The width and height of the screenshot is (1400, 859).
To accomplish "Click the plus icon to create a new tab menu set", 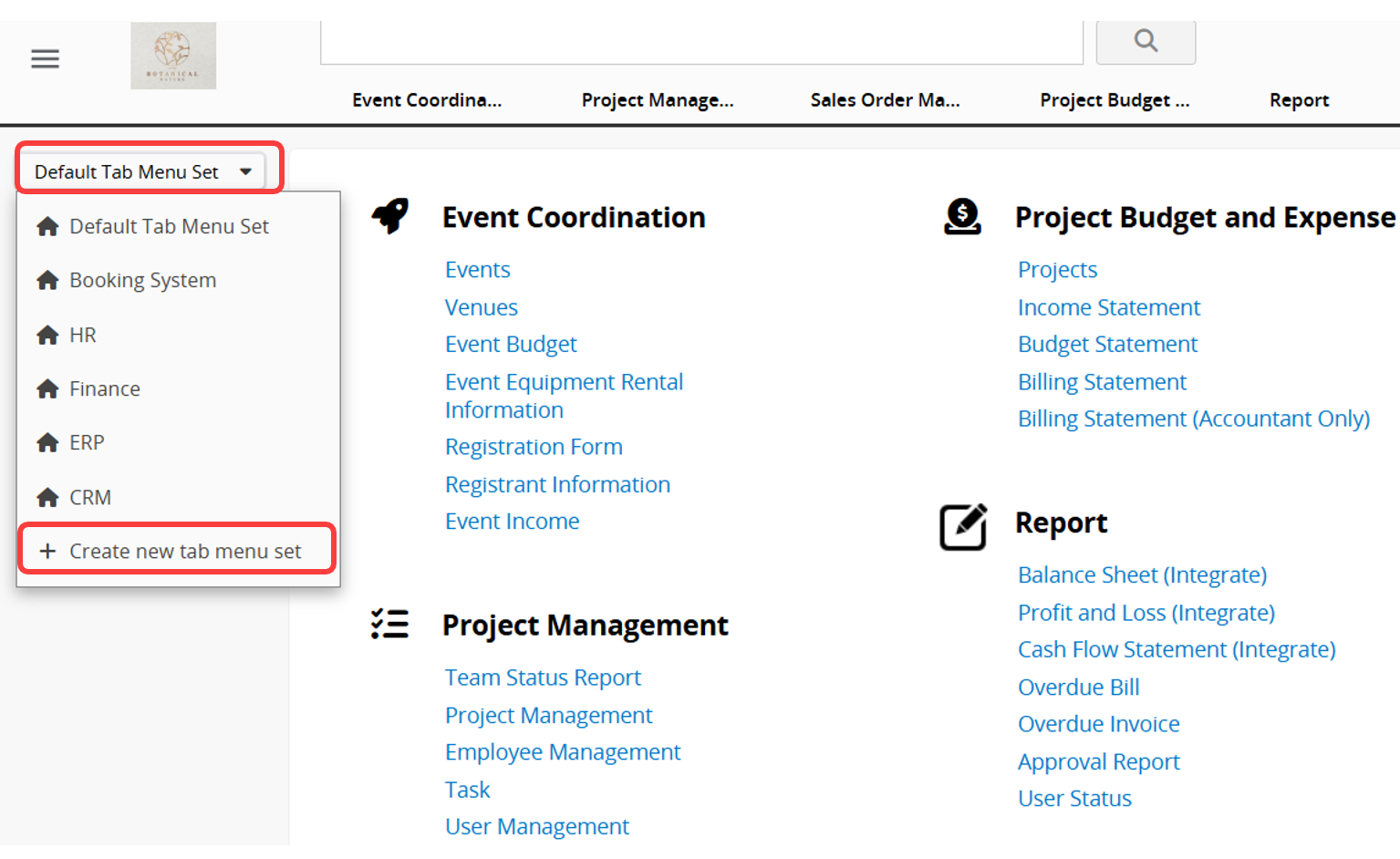I will [x=47, y=551].
